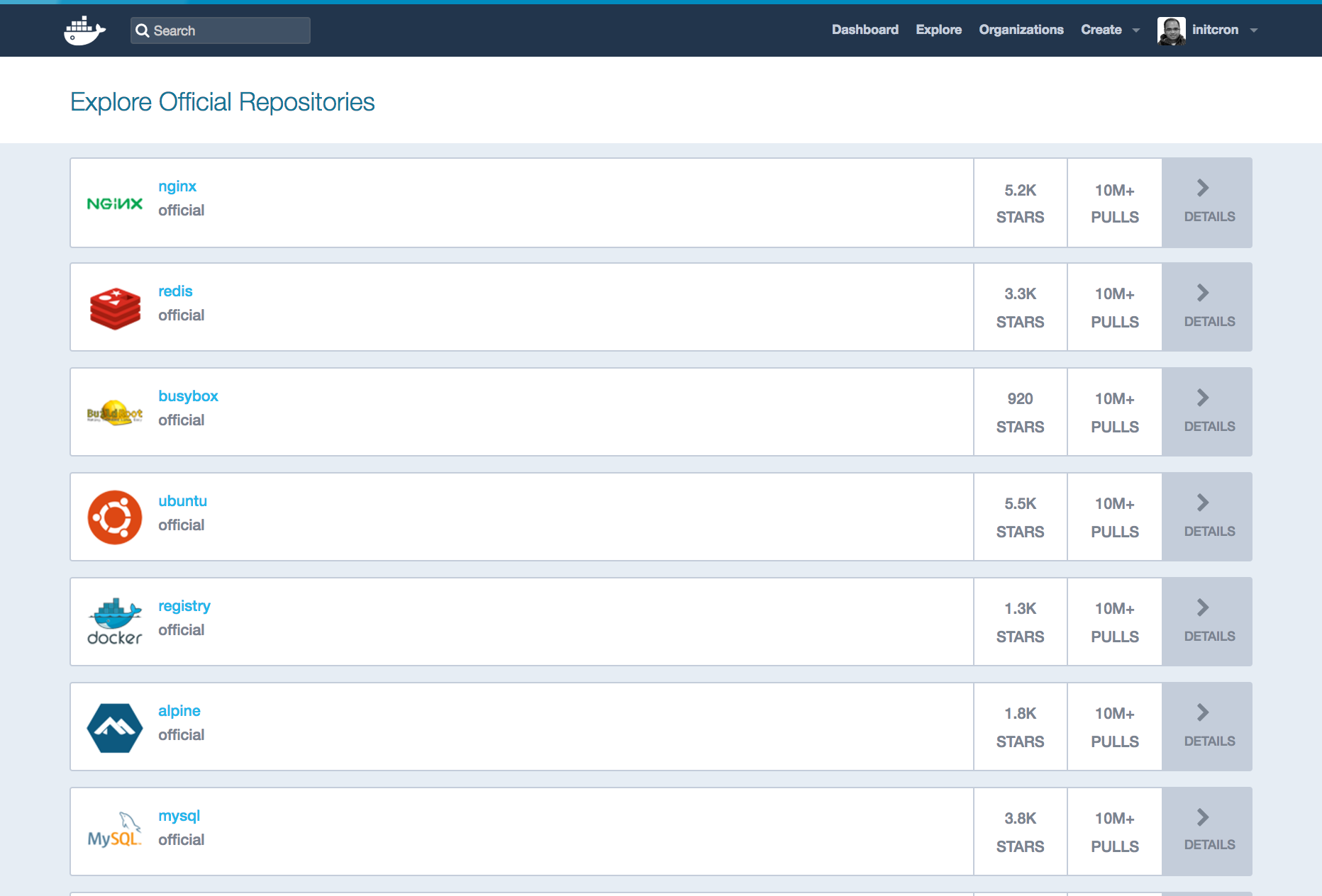Viewport: 1322px width, 896px height.
Task: Open the busybox repository link
Action: (x=188, y=396)
